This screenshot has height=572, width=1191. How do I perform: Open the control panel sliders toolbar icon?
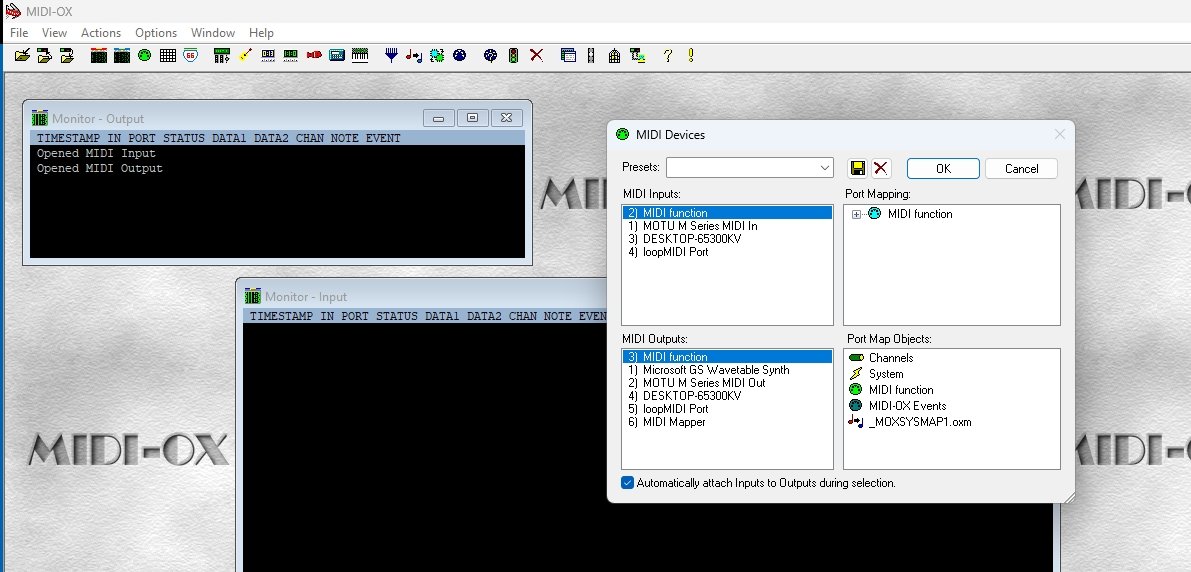click(222, 55)
